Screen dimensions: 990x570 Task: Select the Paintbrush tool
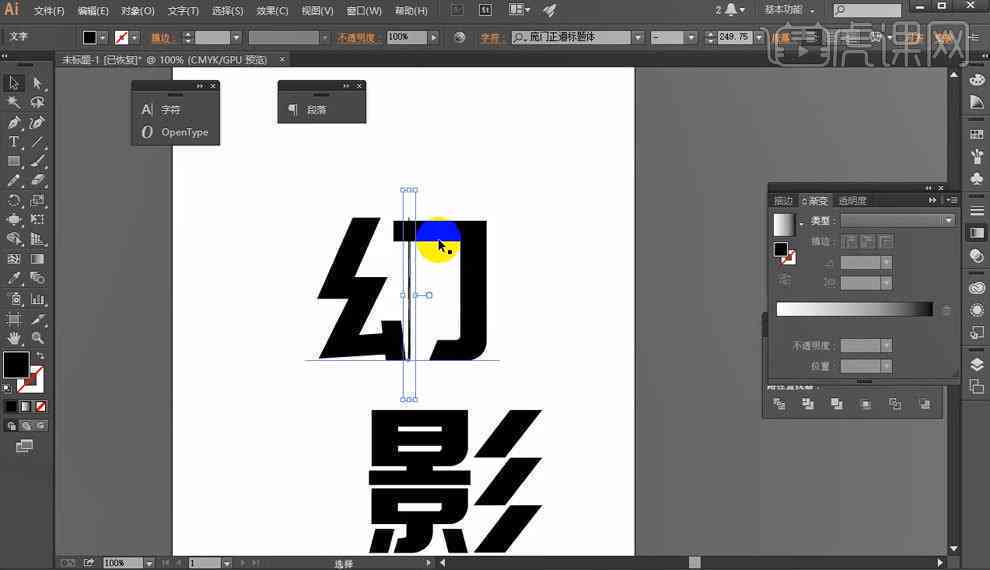(x=37, y=162)
